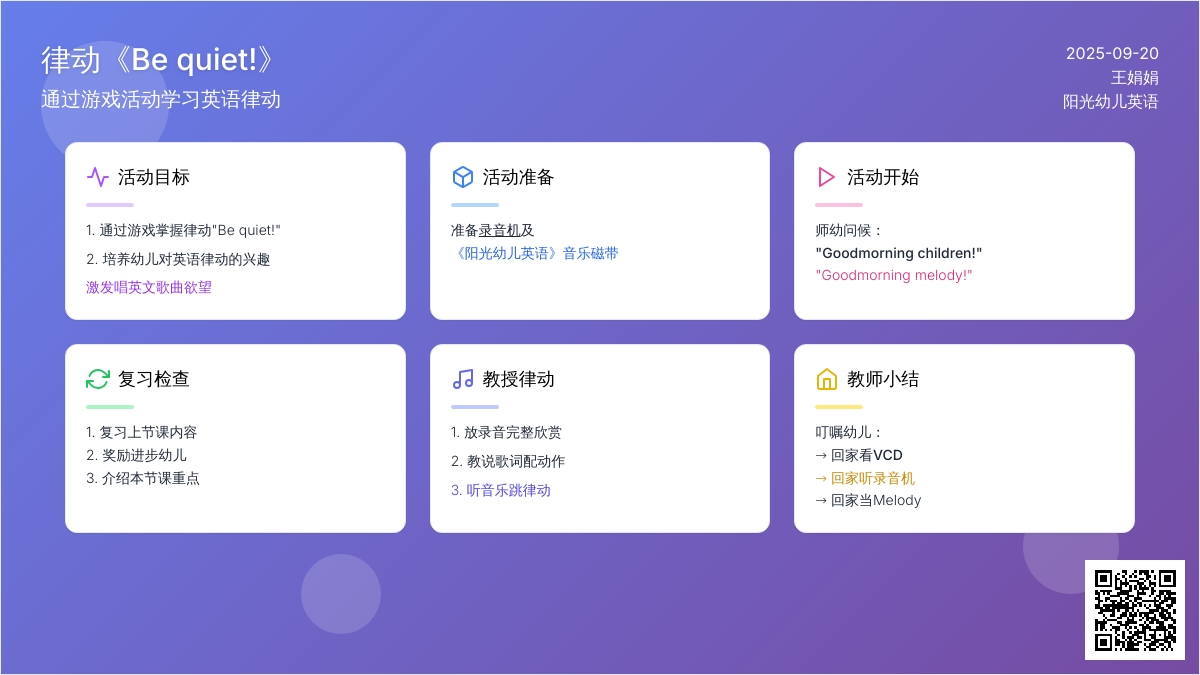Image resolution: width=1200 pixels, height=675 pixels.
Task: Click the bold text "Goodmorning children!"
Action: [899, 253]
